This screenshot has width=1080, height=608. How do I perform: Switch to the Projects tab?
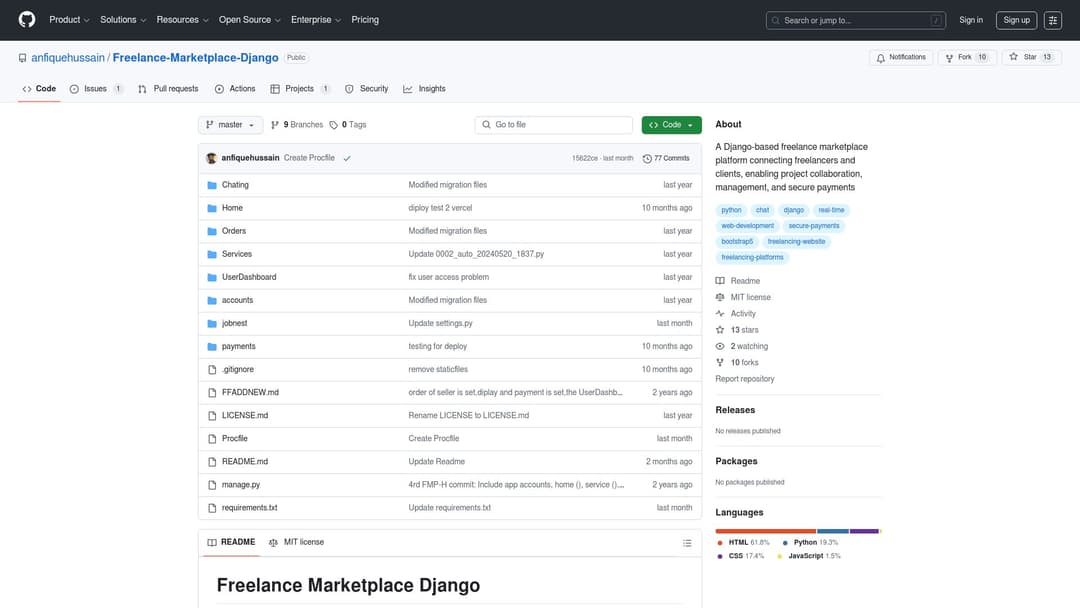point(300,89)
